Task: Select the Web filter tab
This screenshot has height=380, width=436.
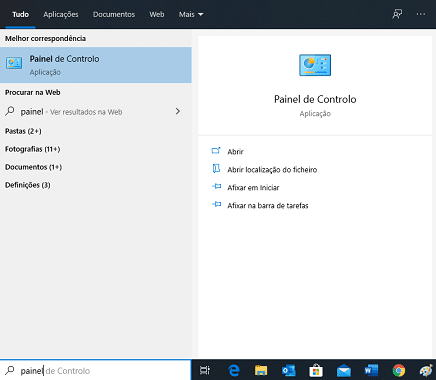Action: (157, 14)
